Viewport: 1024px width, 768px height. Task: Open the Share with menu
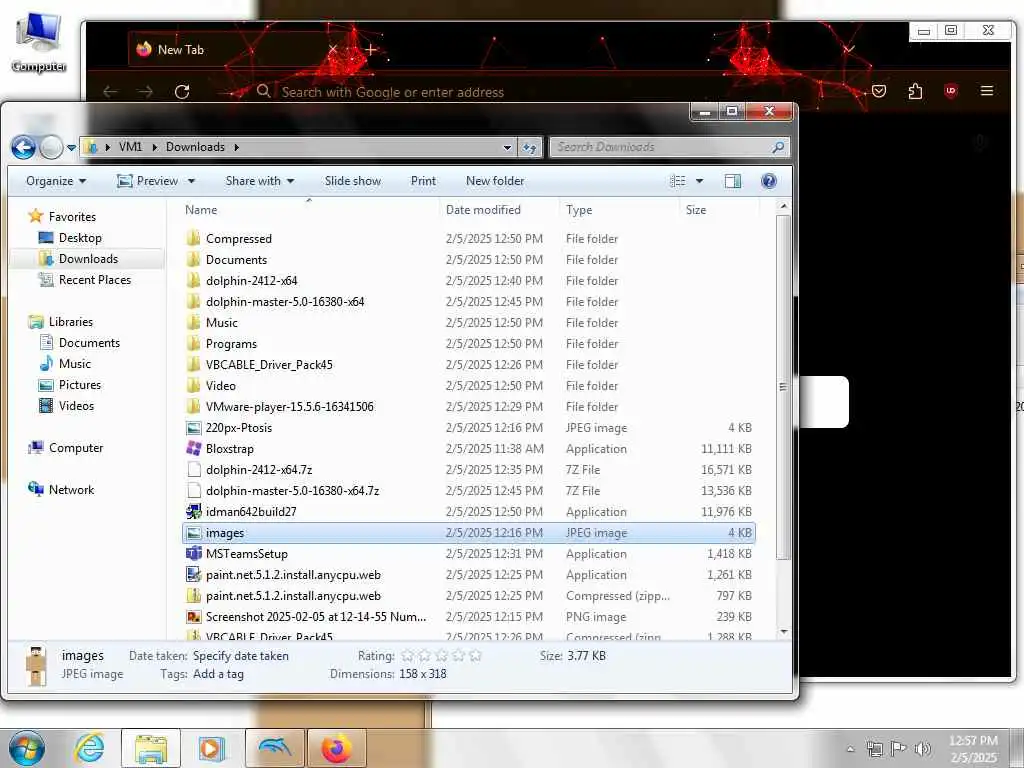[259, 181]
